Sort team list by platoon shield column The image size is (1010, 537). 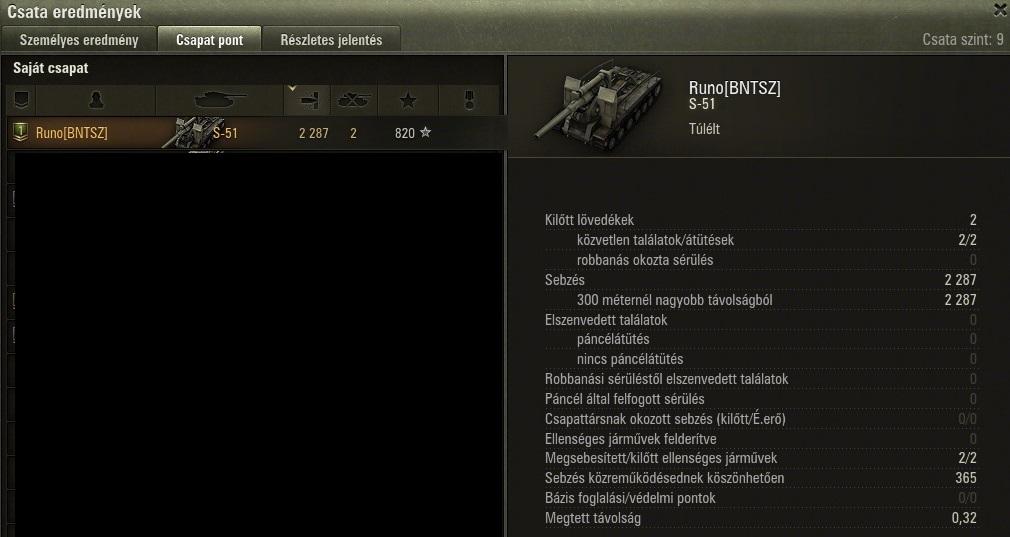coord(21,100)
